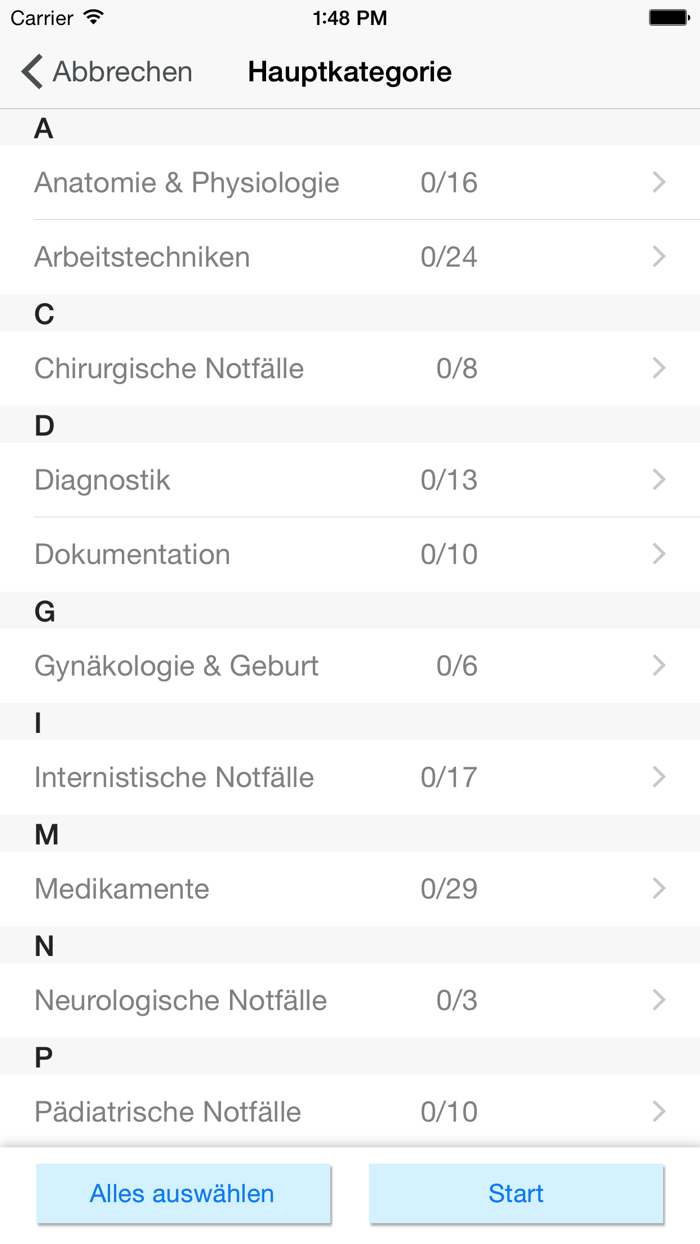Tap the Hauptkategorie title
Screen dimensions: 700x1244
[x=349, y=71]
